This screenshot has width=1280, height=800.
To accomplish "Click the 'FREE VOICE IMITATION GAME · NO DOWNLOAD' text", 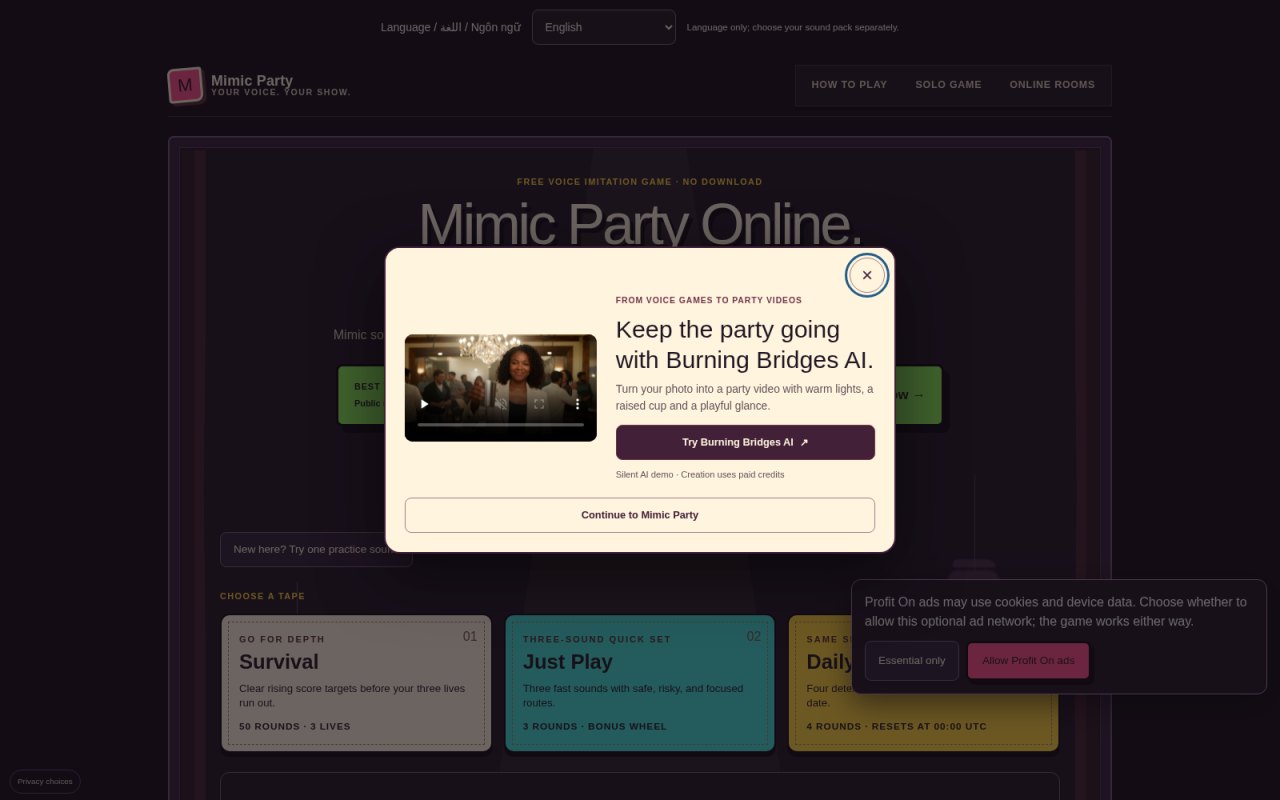I will coord(640,182).
